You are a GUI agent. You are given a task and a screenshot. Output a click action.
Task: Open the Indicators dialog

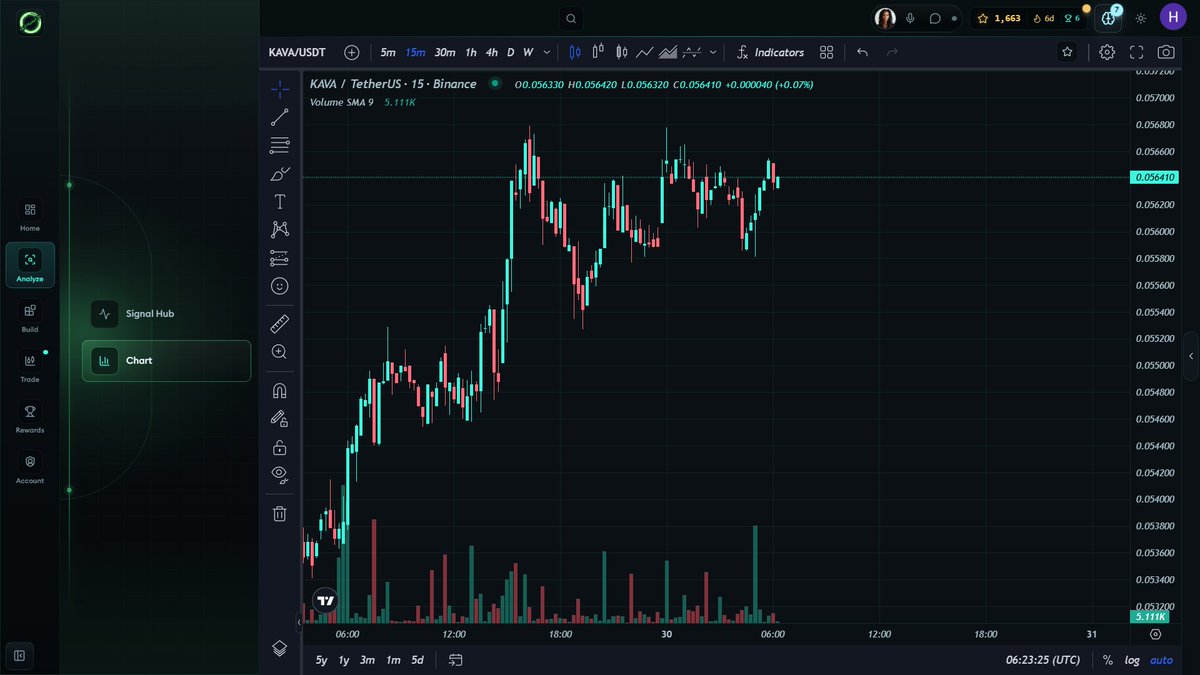770,52
